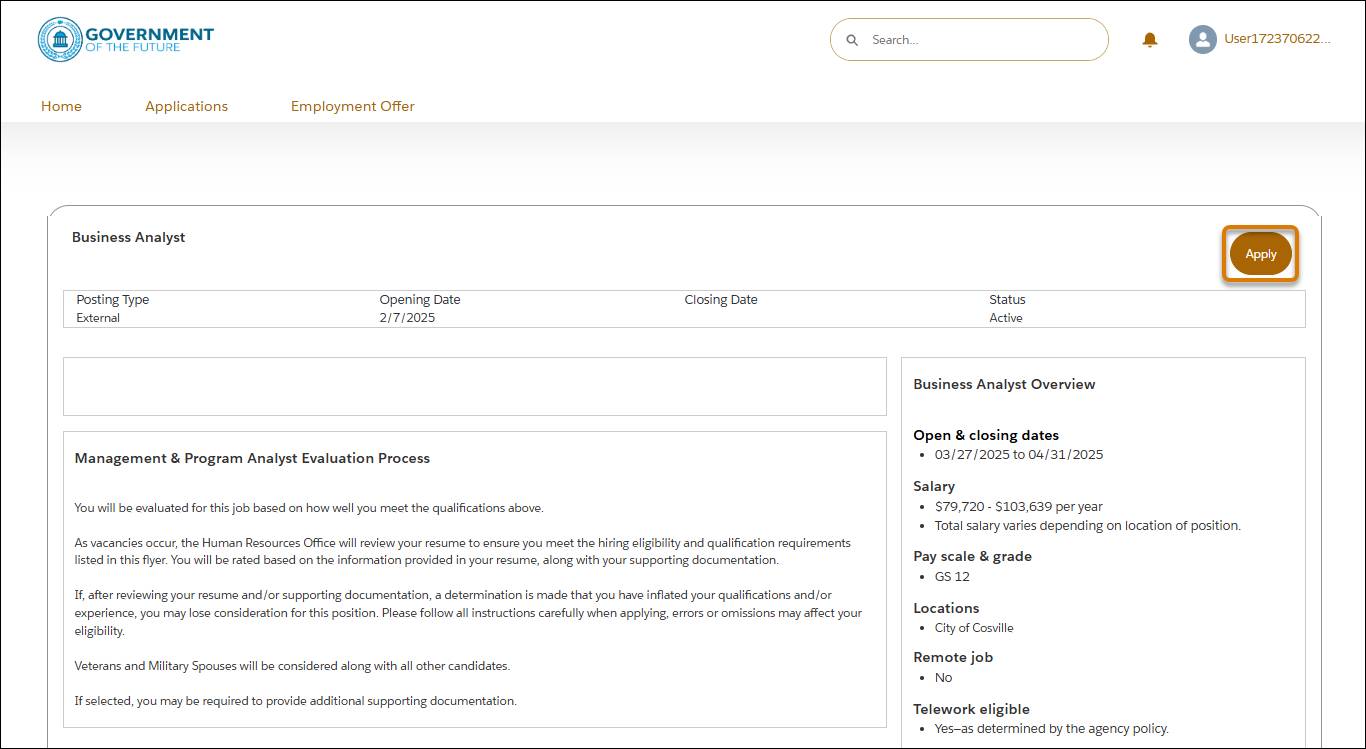The image size is (1366, 749).
Task: Select the 03/27/2025 to 04/31/2025 dates
Action: click(x=1019, y=454)
